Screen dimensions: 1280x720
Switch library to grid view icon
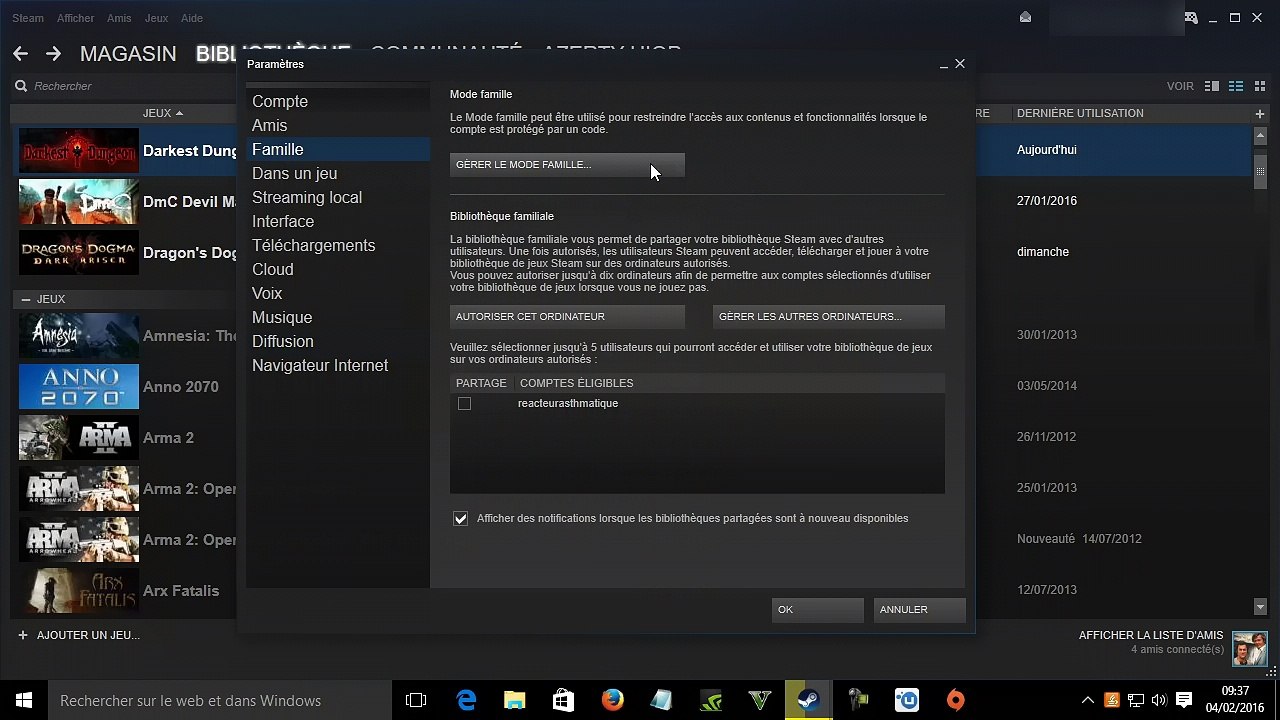click(x=1259, y=86)
